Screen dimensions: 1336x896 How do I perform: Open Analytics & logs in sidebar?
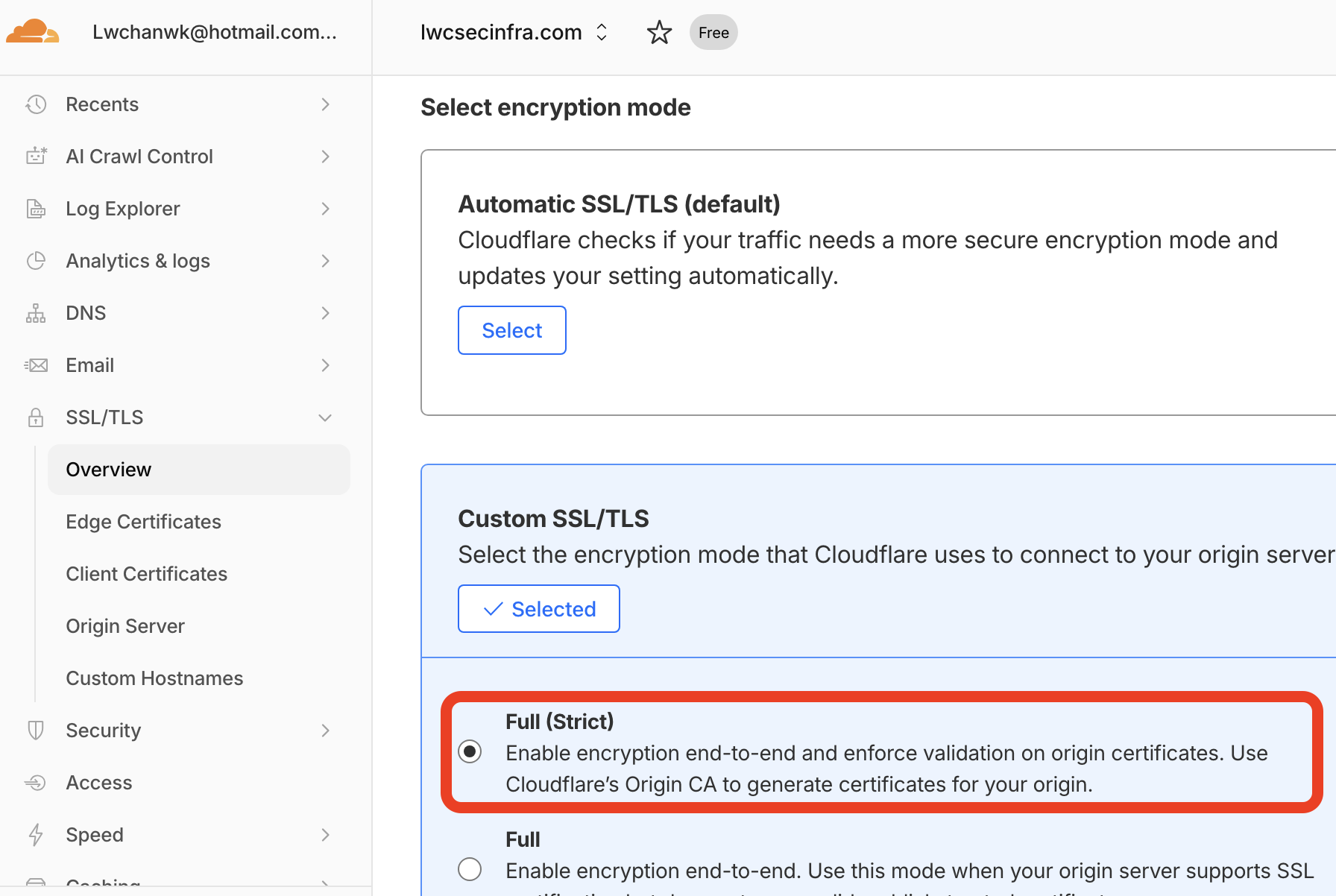click(x=138, y=261)
